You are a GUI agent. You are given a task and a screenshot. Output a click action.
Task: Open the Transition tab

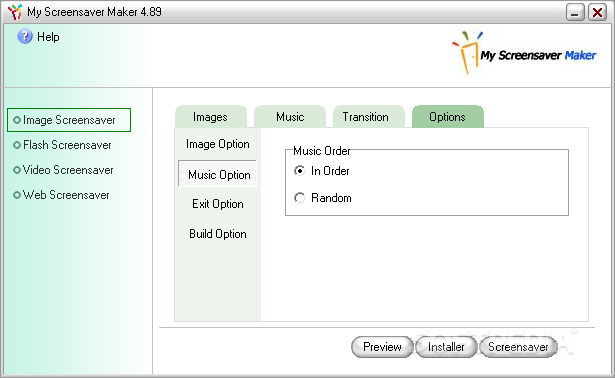coord(369,116)
